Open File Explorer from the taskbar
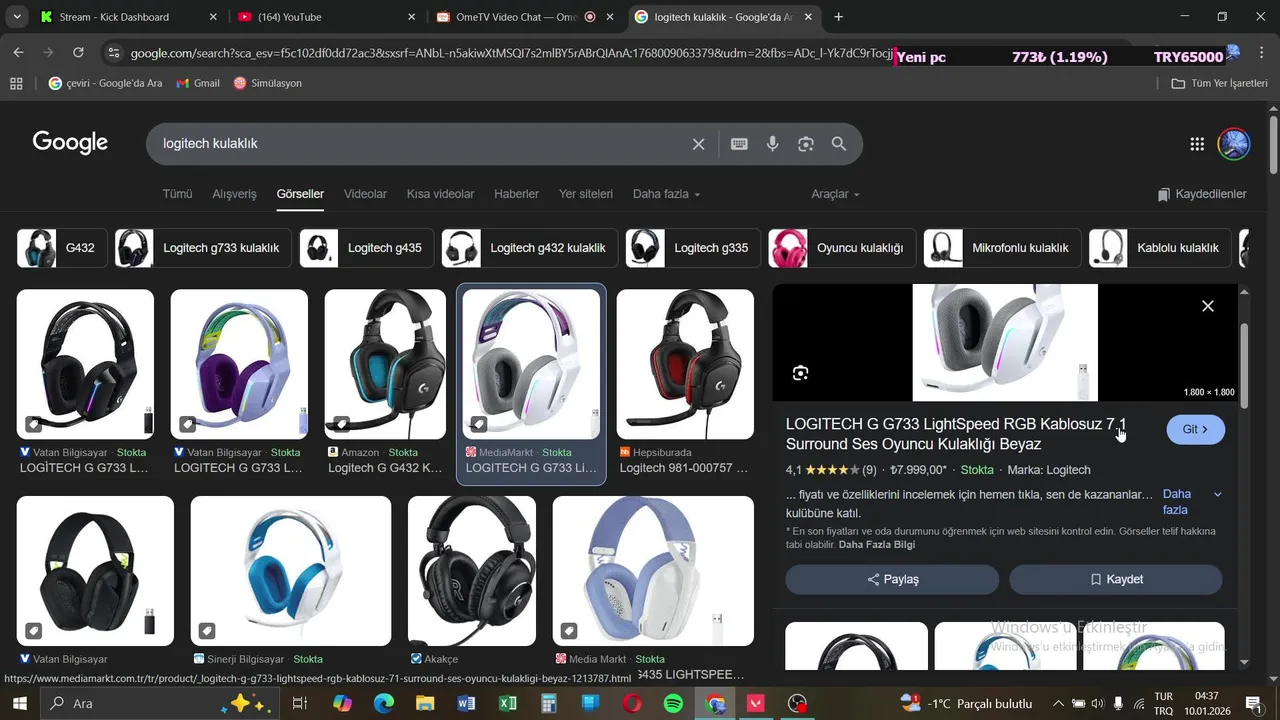Image resolution: width=1280 pixels, height=720 pixels. pos(425,704)
